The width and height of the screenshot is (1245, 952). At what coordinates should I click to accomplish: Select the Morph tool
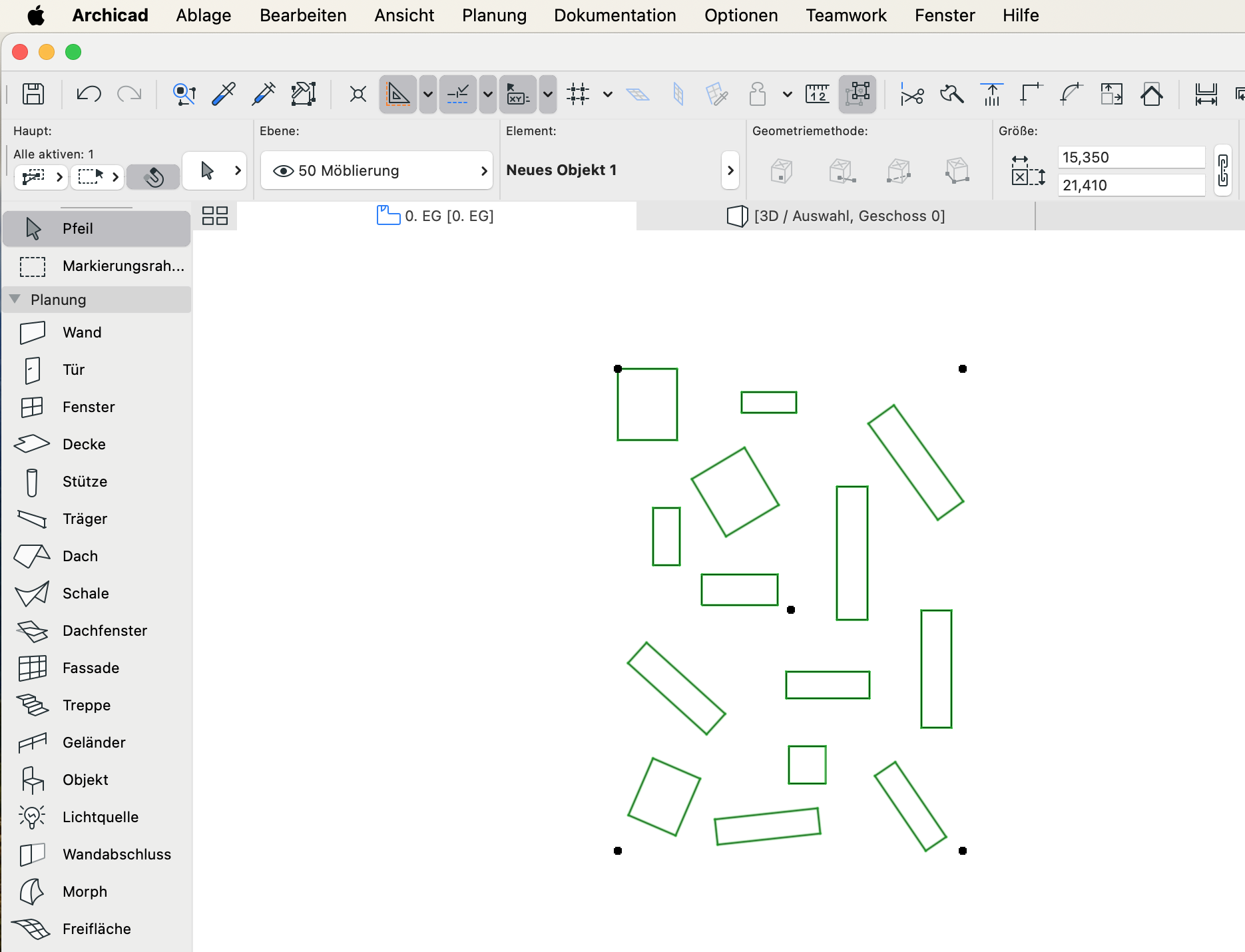(x=97, y=891)
